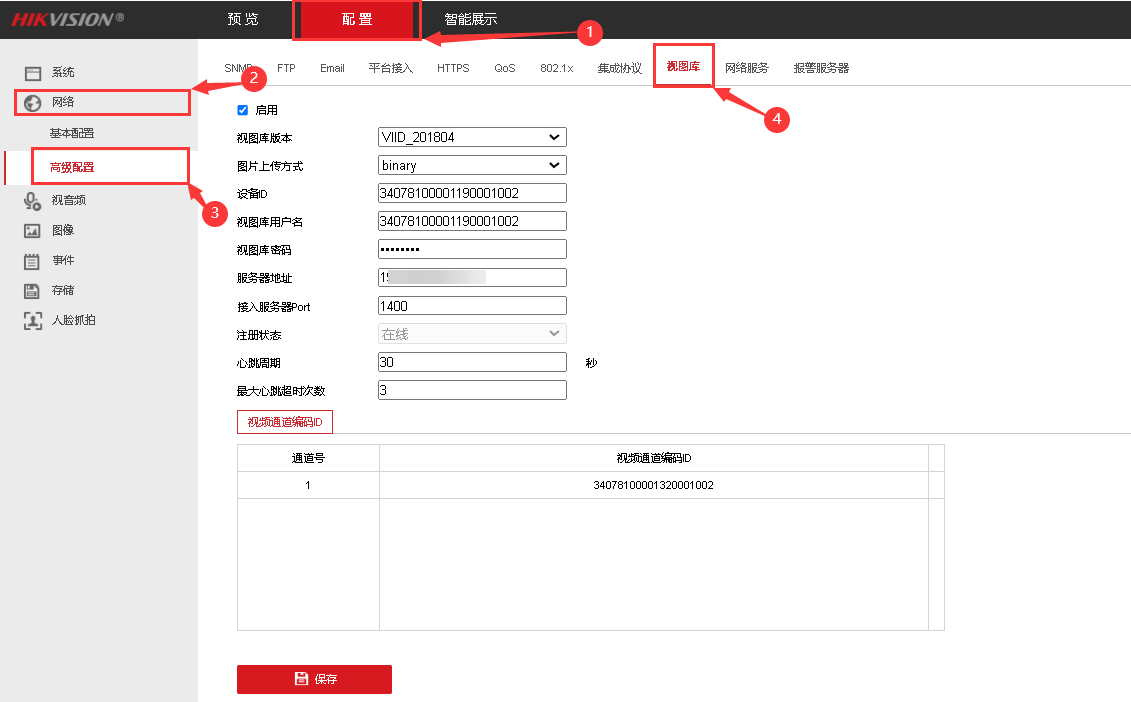Toggle the 启用 checkbox

pos(242,110)
